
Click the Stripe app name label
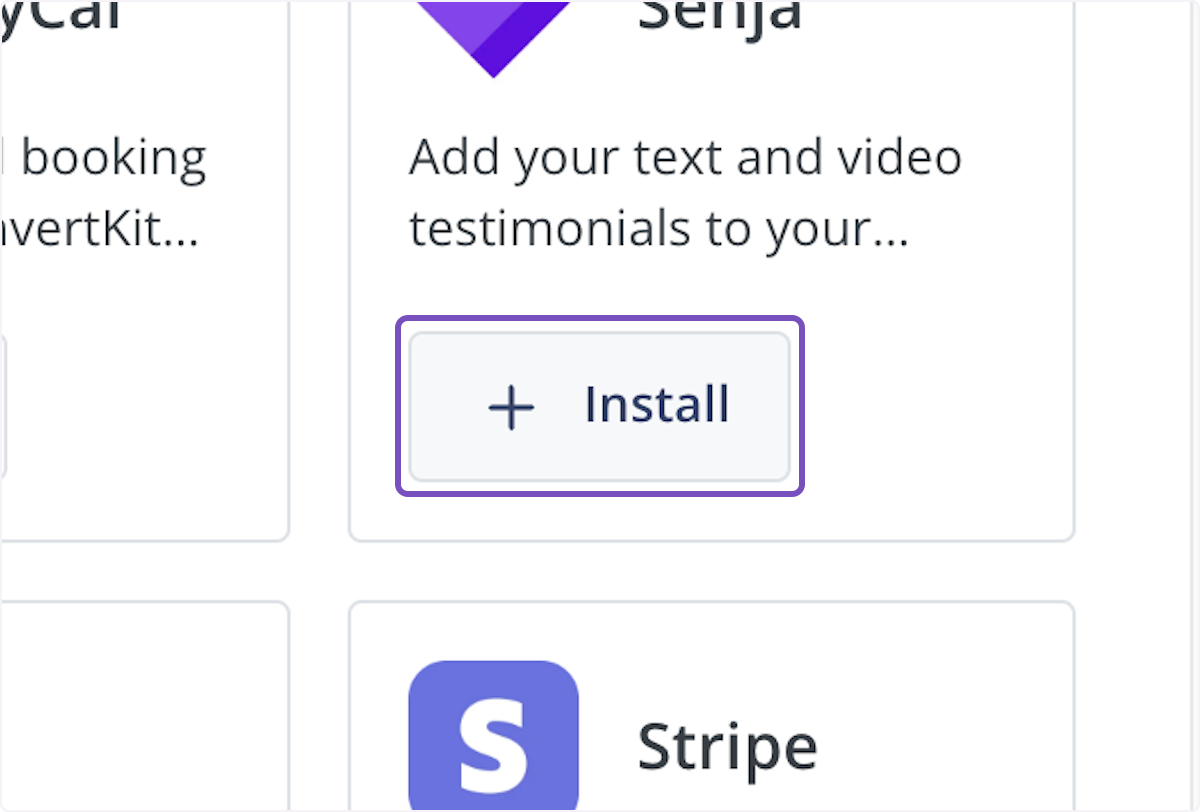[727, 745]
